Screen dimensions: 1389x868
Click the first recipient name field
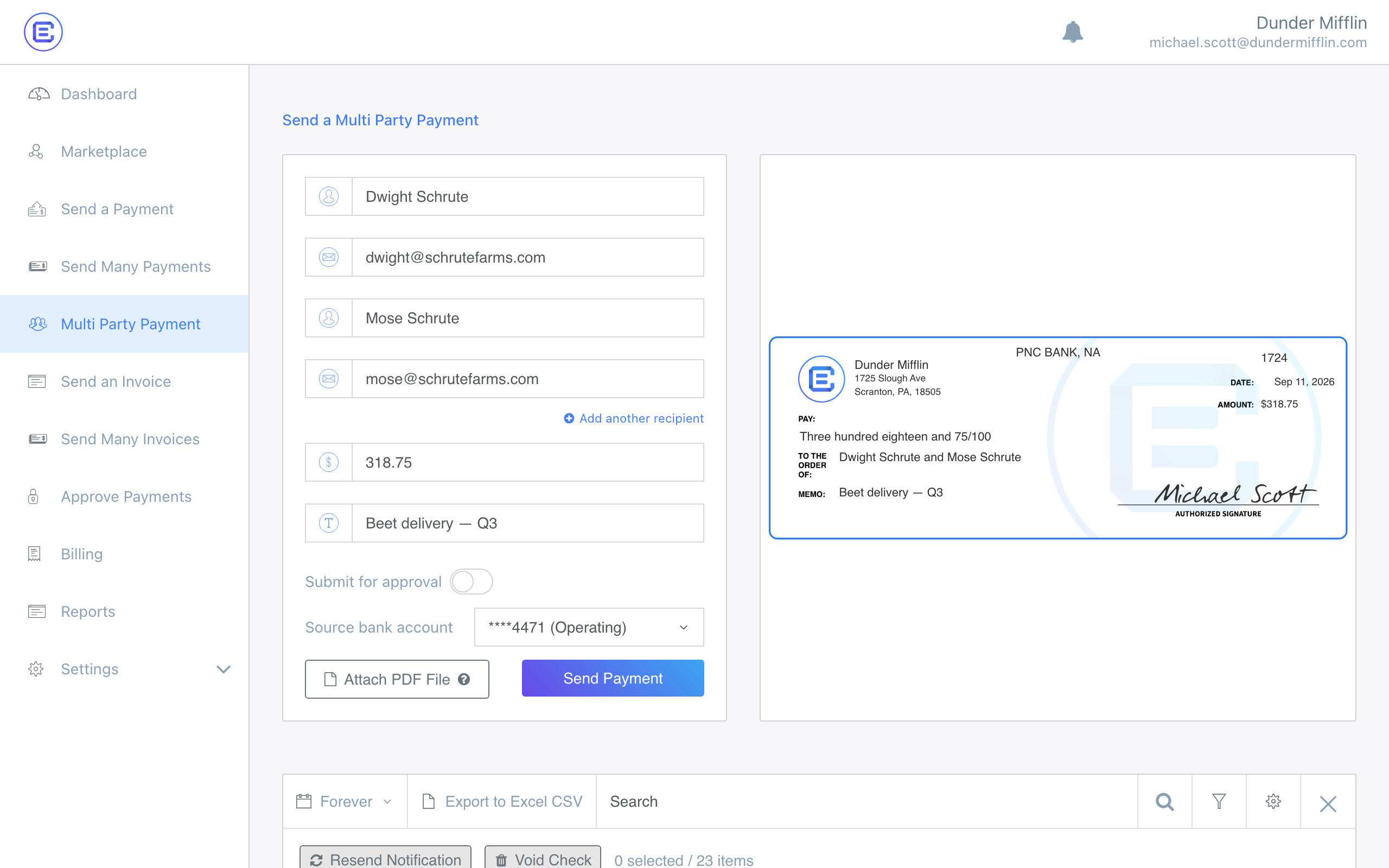click(527, 196)
